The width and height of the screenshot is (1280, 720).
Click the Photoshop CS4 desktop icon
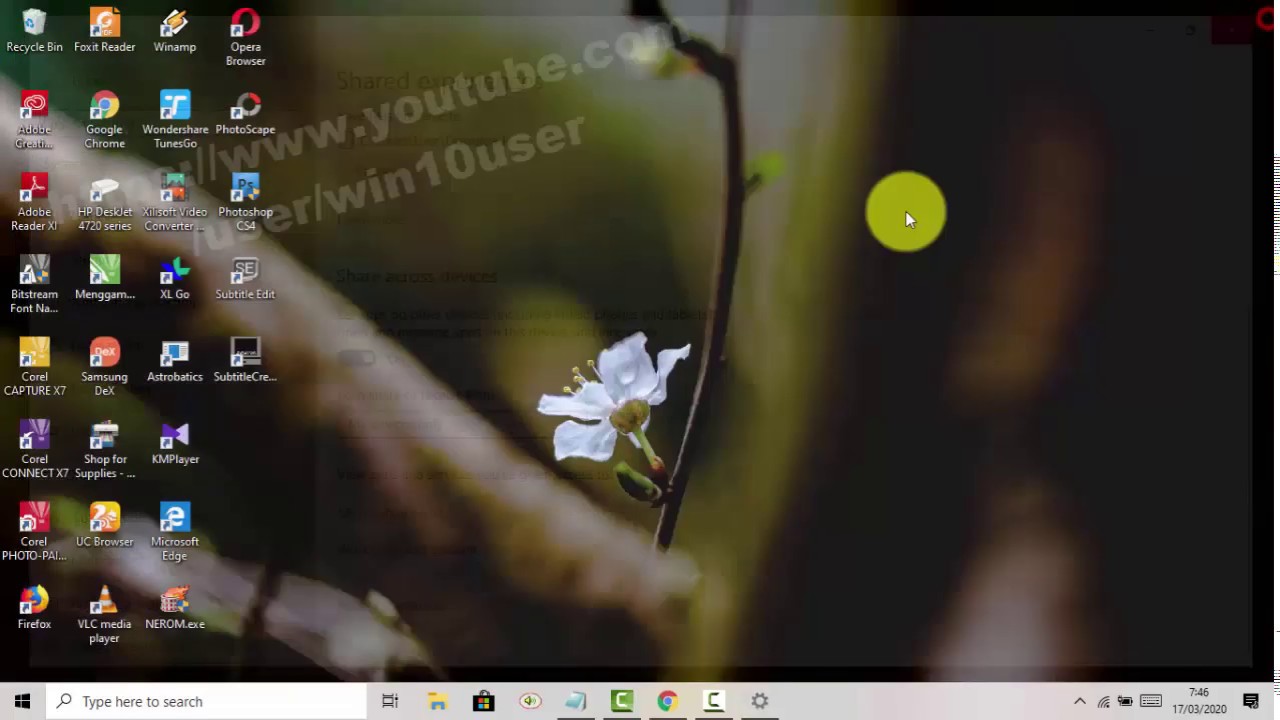coord(245,202)
